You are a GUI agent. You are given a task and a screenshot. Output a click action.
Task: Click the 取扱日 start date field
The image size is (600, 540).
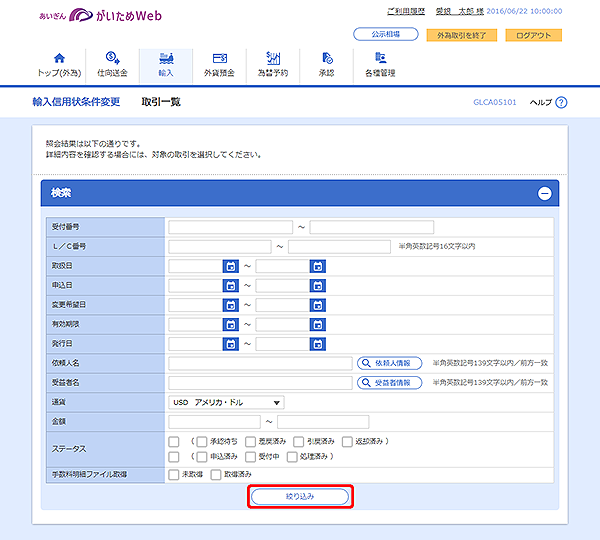click(196, 266)
